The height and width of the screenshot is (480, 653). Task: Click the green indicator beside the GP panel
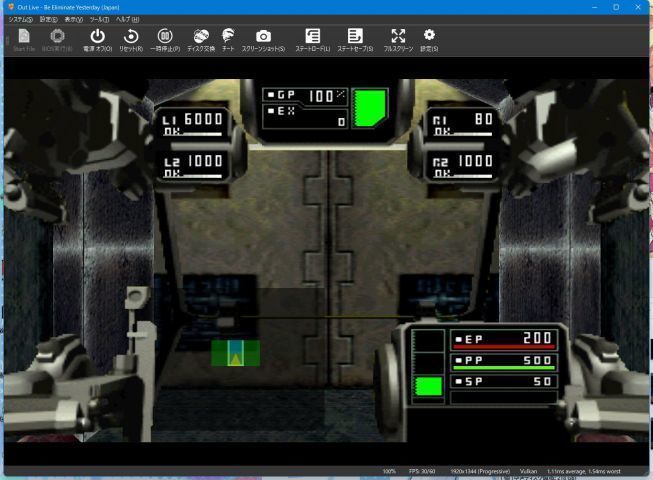[x=370, y=108]
